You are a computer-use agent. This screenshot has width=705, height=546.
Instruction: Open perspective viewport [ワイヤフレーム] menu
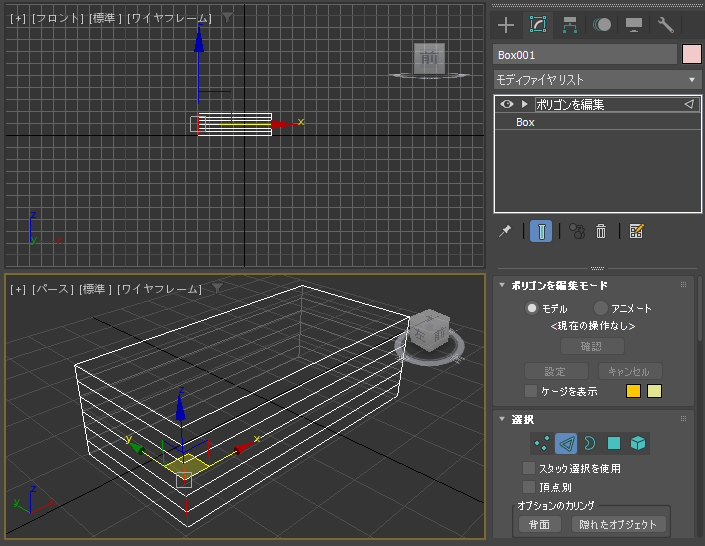pos(159,289)
